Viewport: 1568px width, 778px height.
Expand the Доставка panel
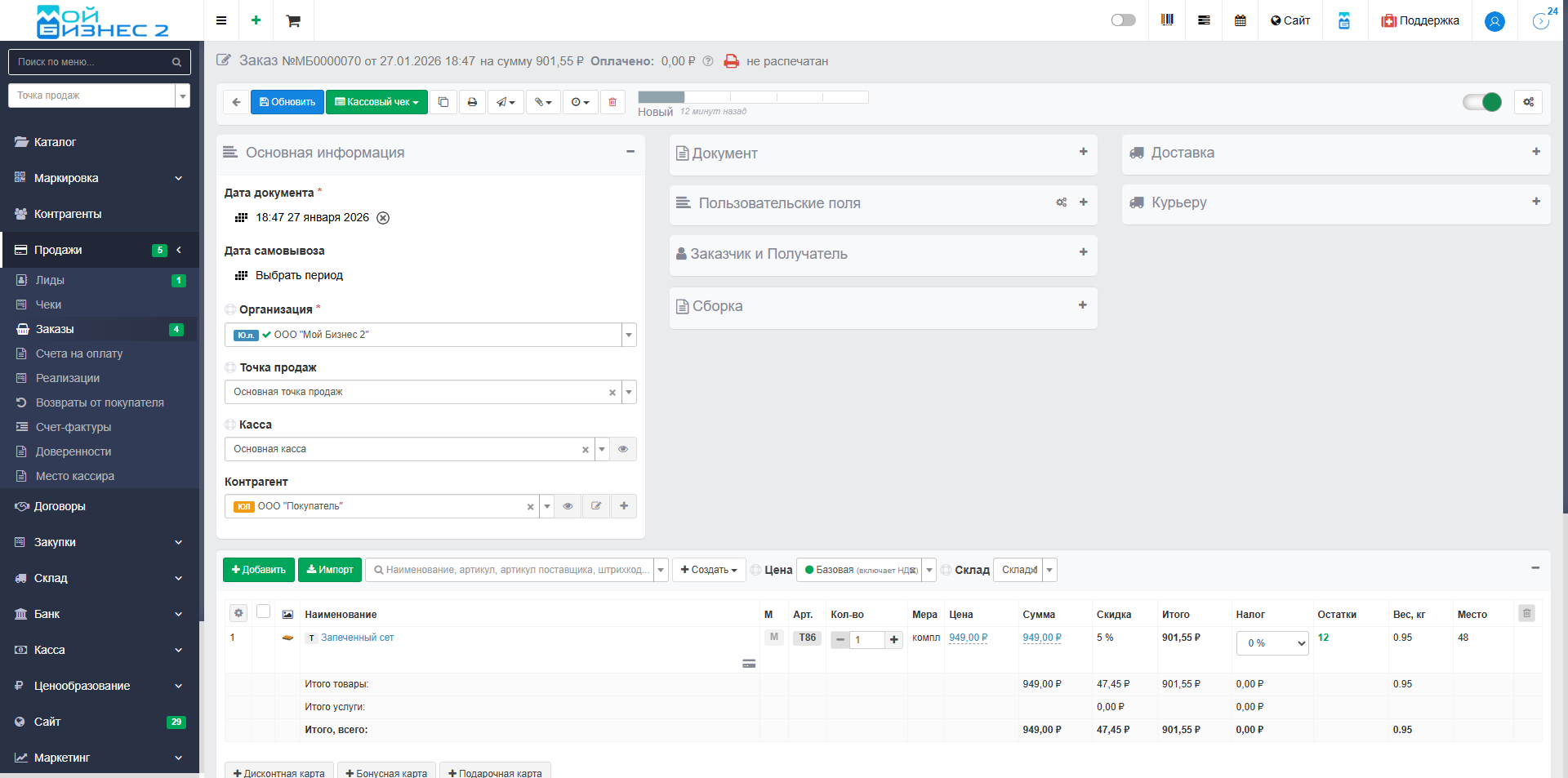[x=1535, y=152]
